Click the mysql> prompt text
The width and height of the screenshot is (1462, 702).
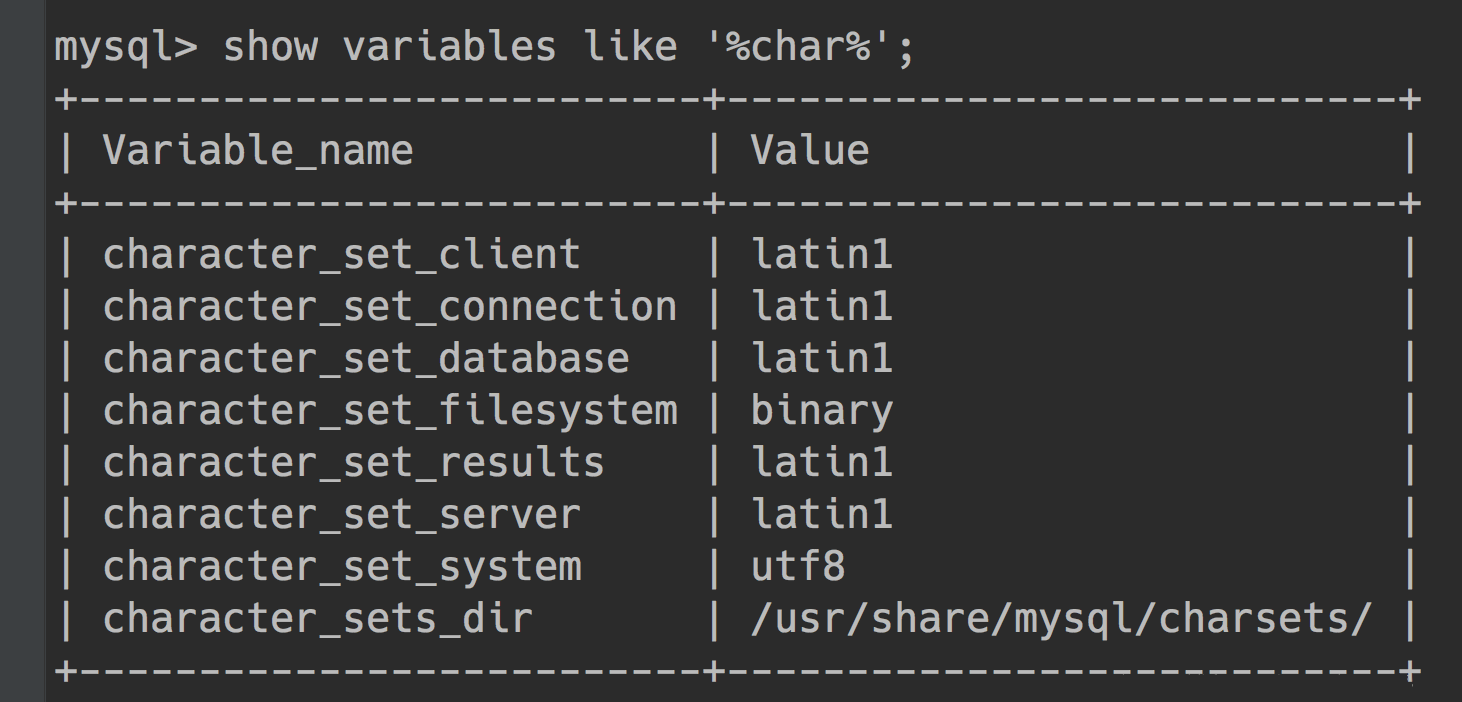126,48
